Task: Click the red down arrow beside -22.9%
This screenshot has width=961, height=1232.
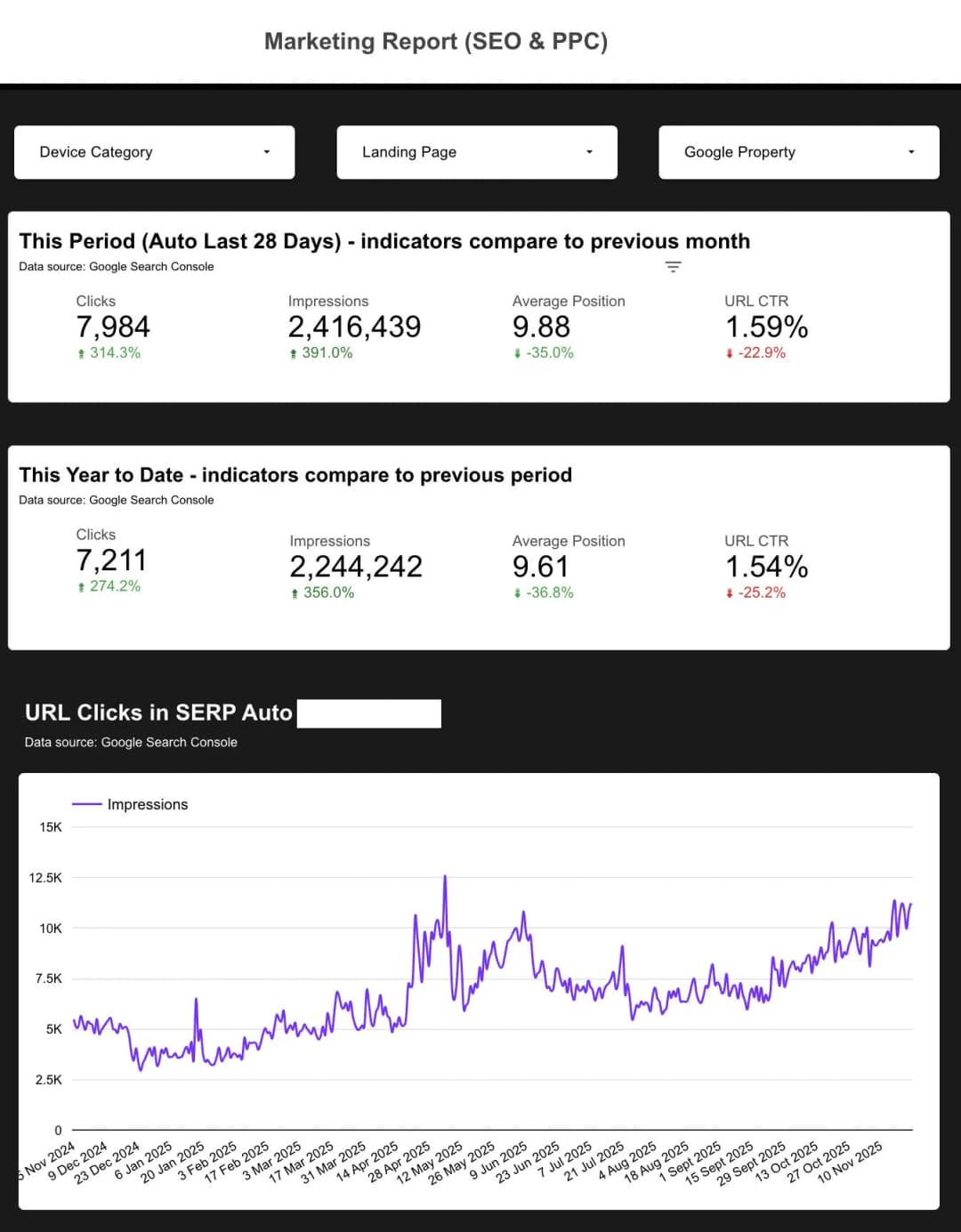Action: click(x=730, y=352)
